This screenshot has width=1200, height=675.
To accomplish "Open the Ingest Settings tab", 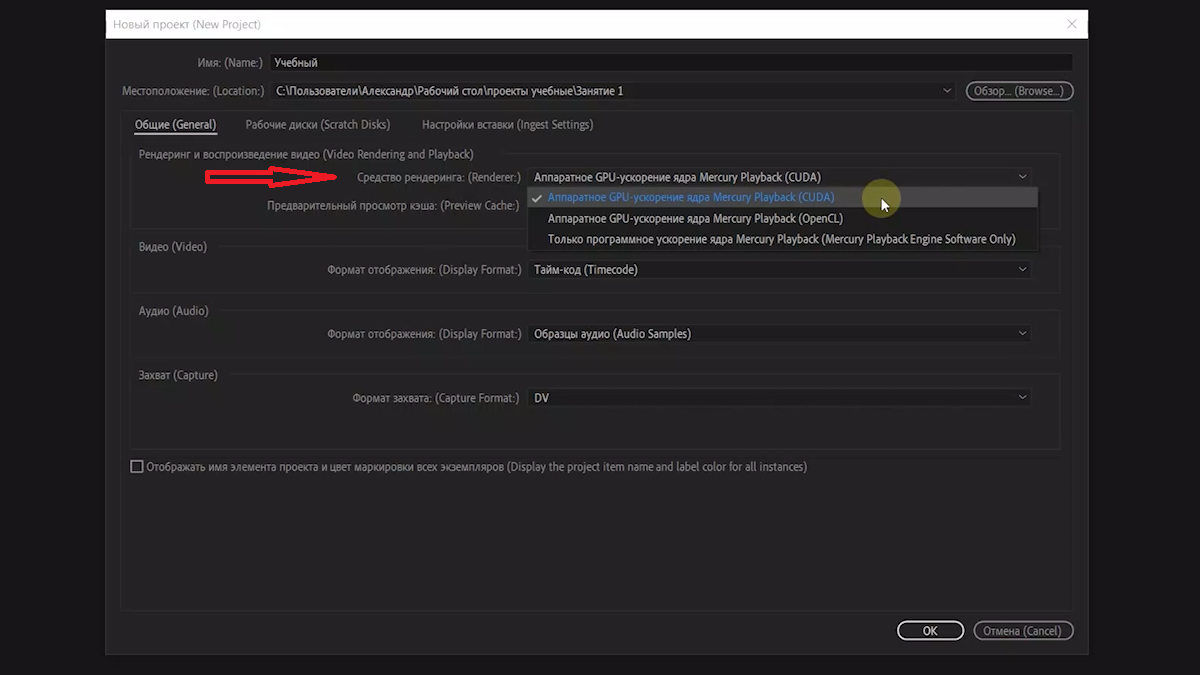I will (507, 125).
